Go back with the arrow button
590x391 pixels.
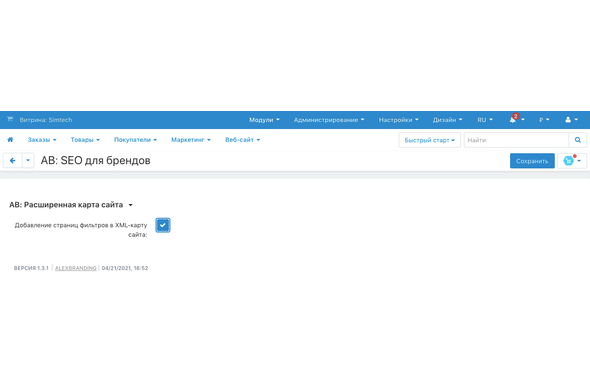[12, 161]
